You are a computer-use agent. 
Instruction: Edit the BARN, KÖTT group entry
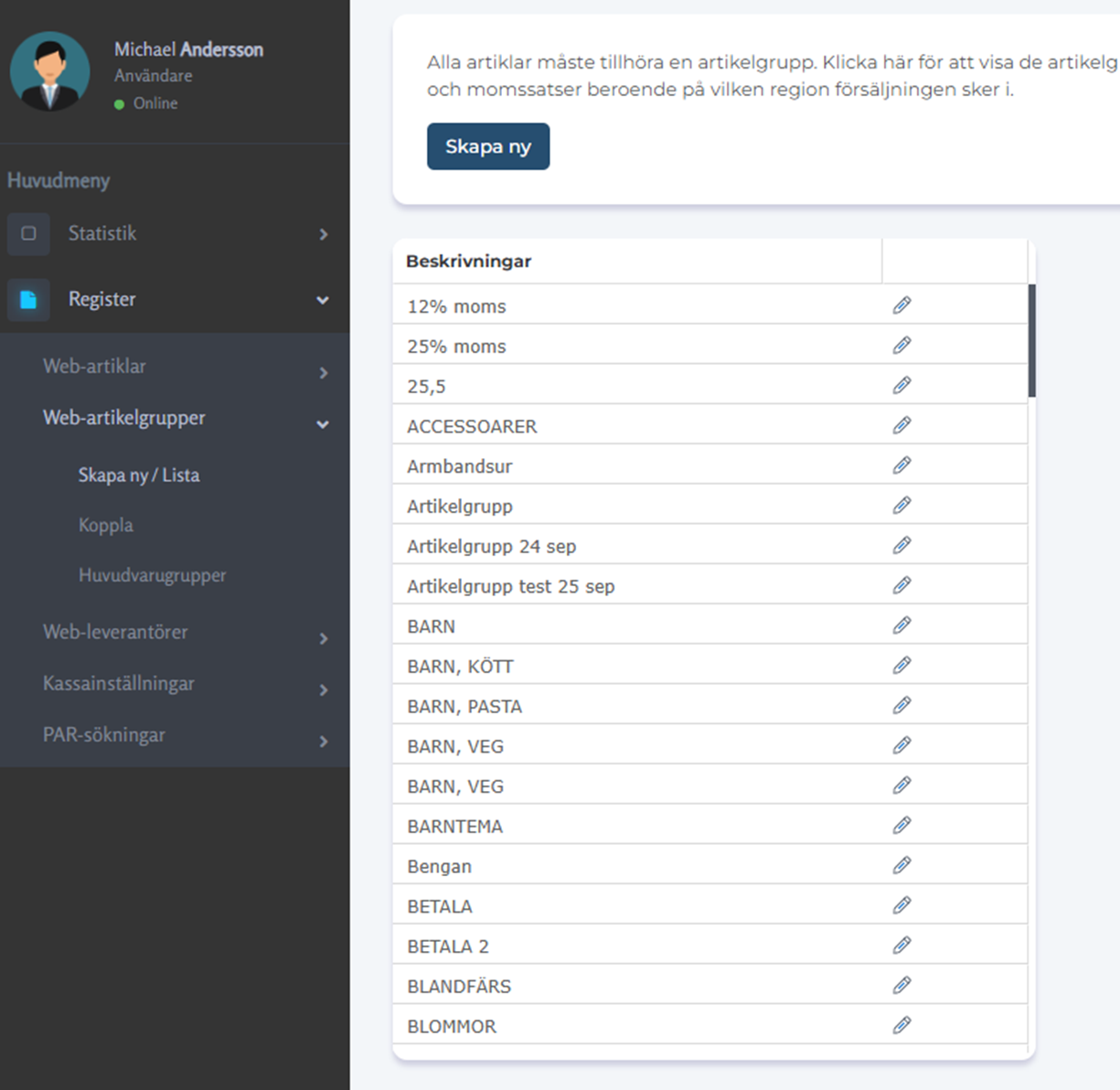pos(901,666)
